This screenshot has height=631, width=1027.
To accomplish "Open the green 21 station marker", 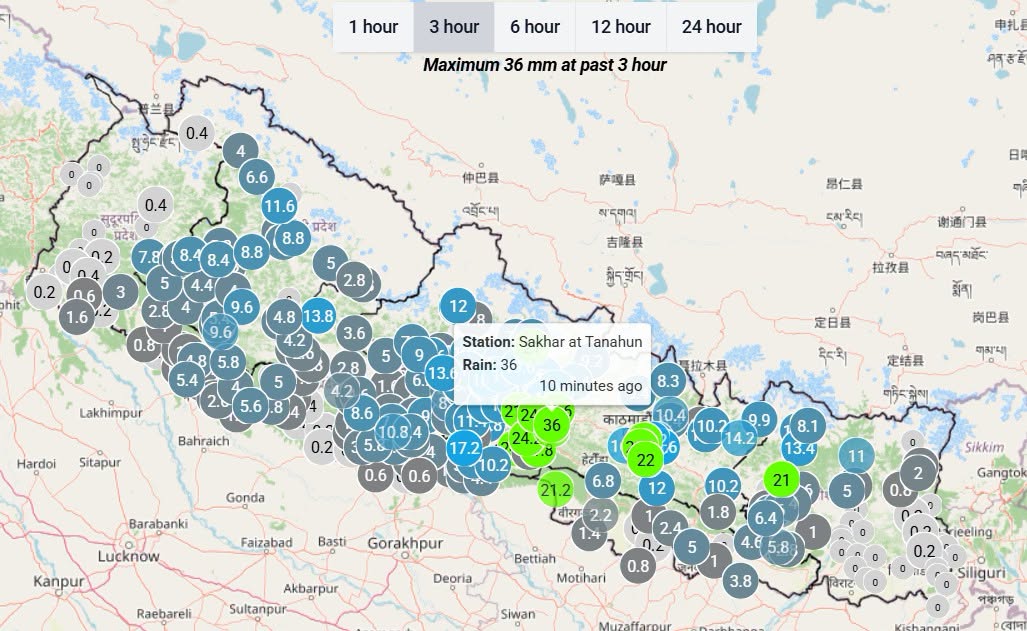I will pos(781,480).
